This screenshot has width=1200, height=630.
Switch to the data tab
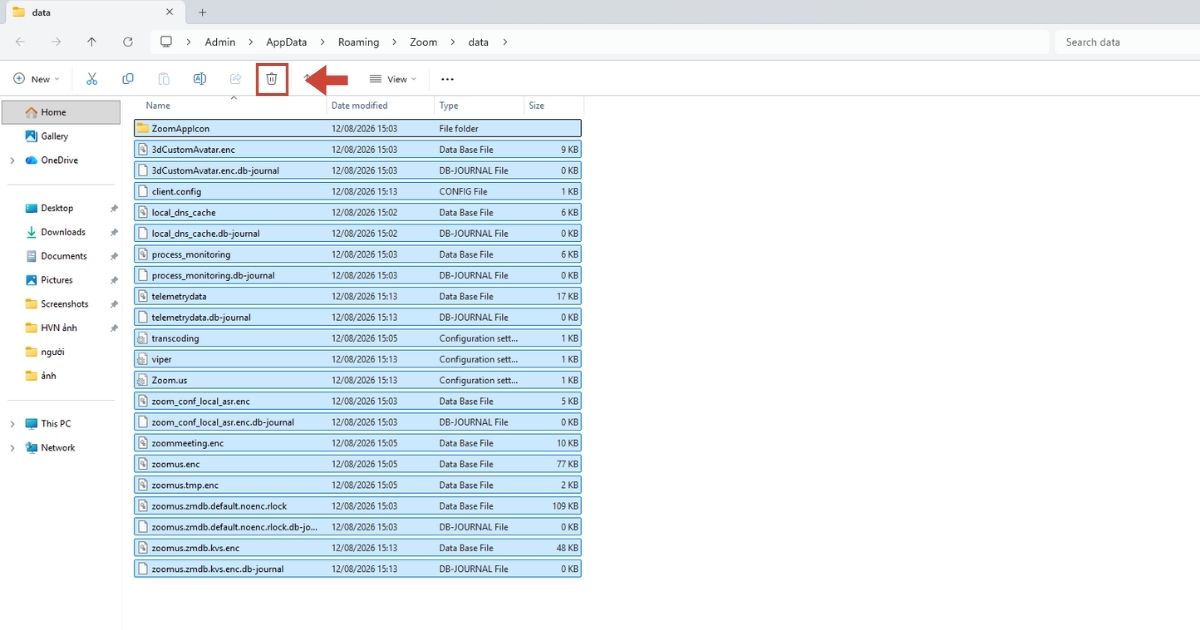click(92, 12)
